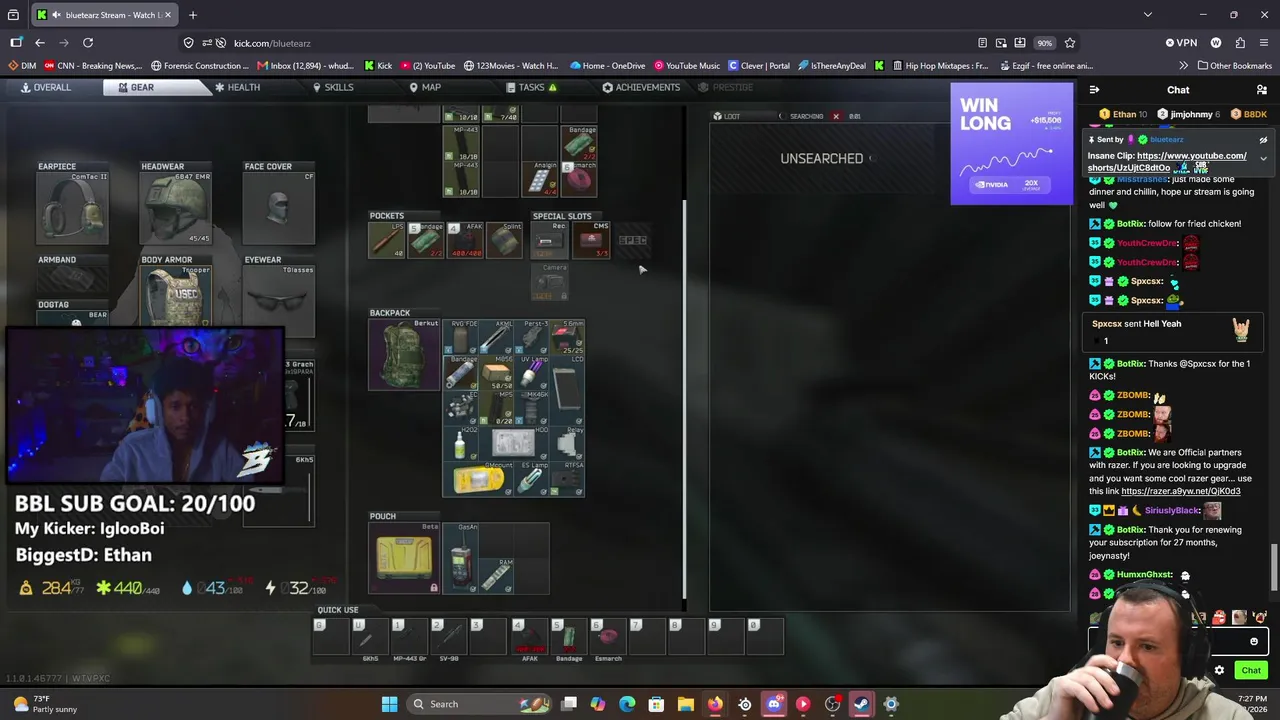Switch to the OVERALL tab
Viewport: 1280px width, 720px height.
[45, 87]
